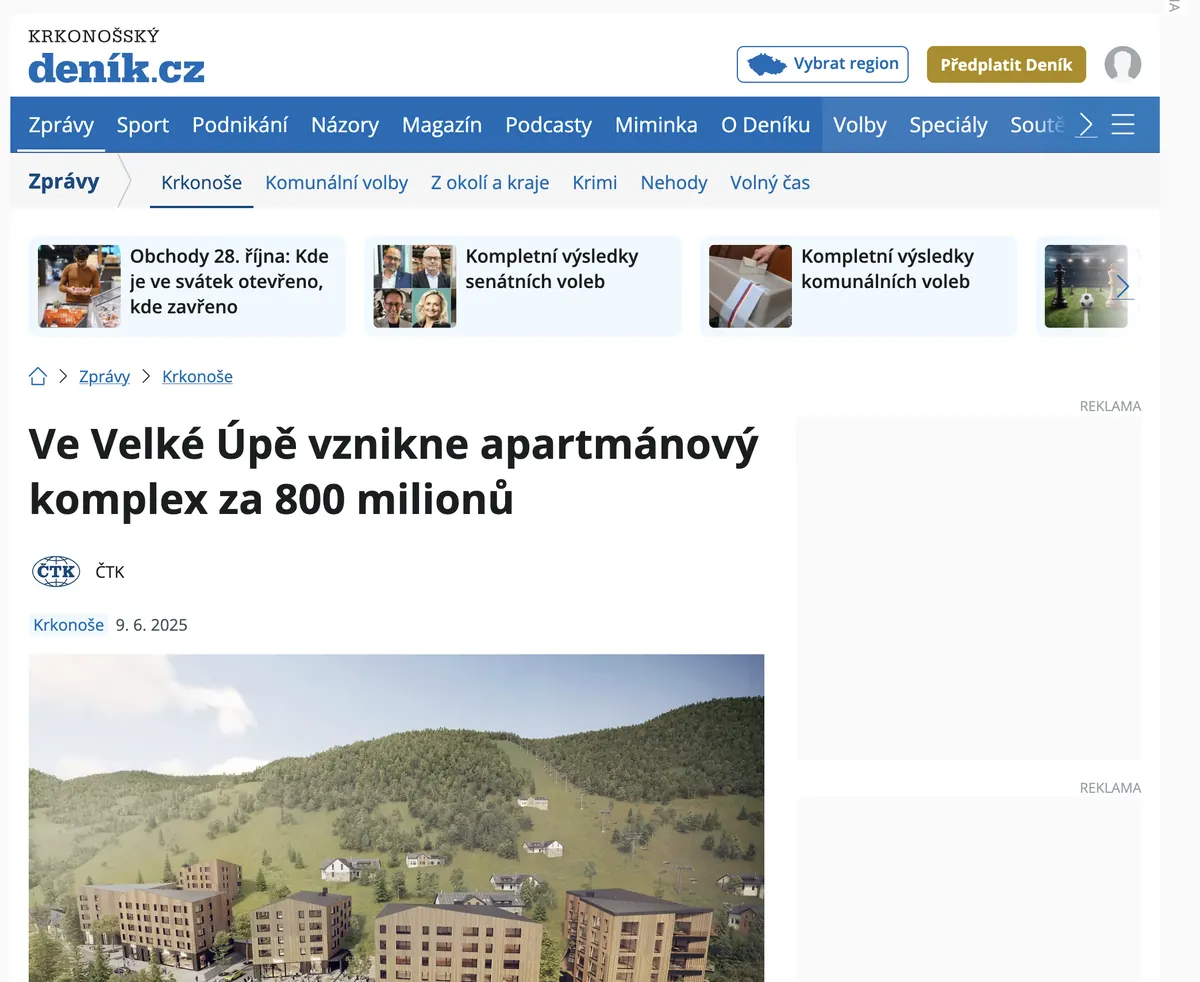Click the user profile avatar icon
Viewport: 1200px width, 982px height.
point(1123,64)
